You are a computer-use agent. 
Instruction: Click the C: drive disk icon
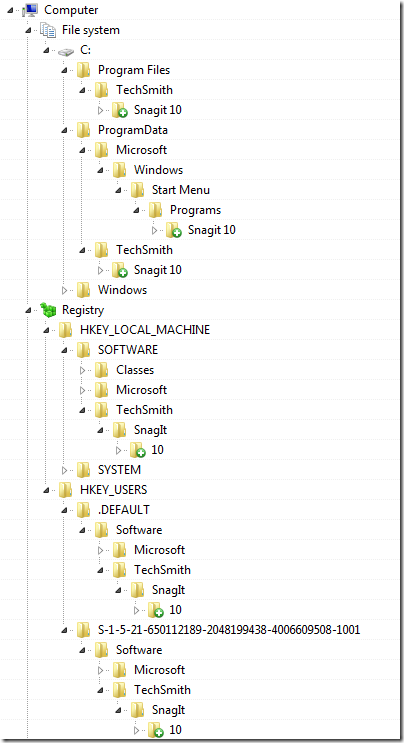click(66, 51)
